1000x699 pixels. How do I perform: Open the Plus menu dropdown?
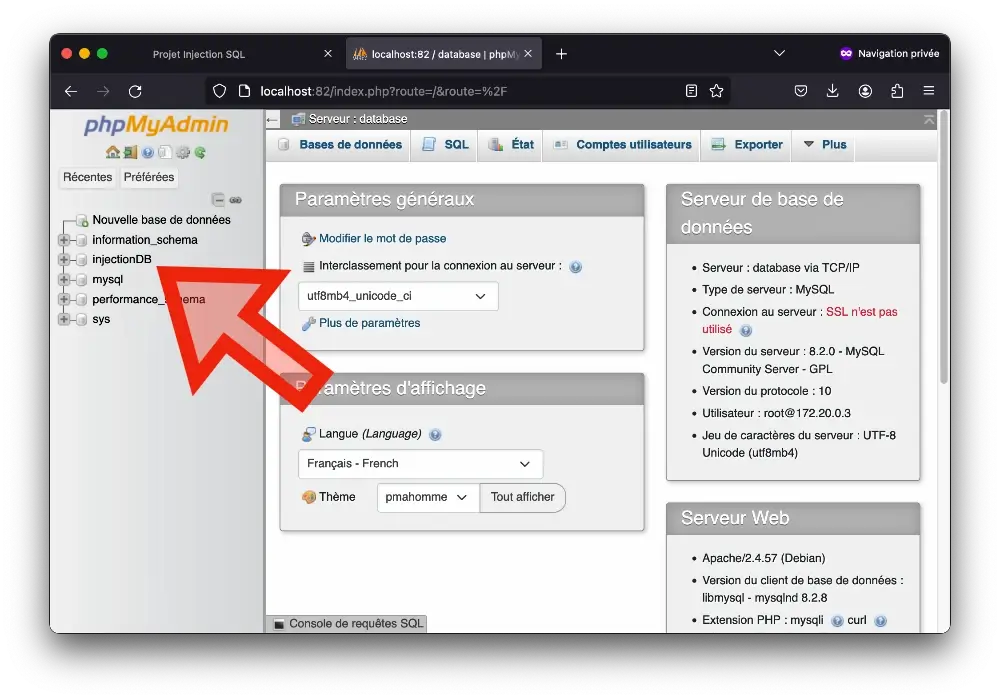(825, 145)
